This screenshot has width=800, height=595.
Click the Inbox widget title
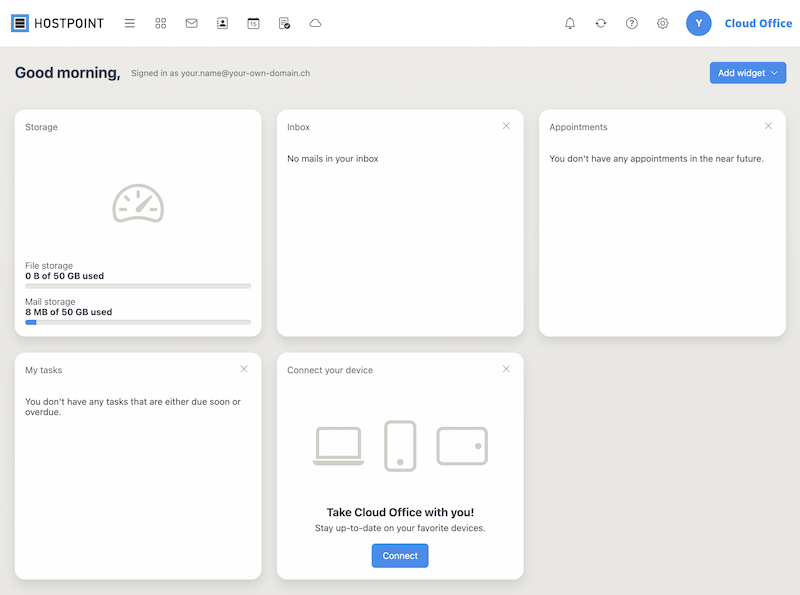298,127
